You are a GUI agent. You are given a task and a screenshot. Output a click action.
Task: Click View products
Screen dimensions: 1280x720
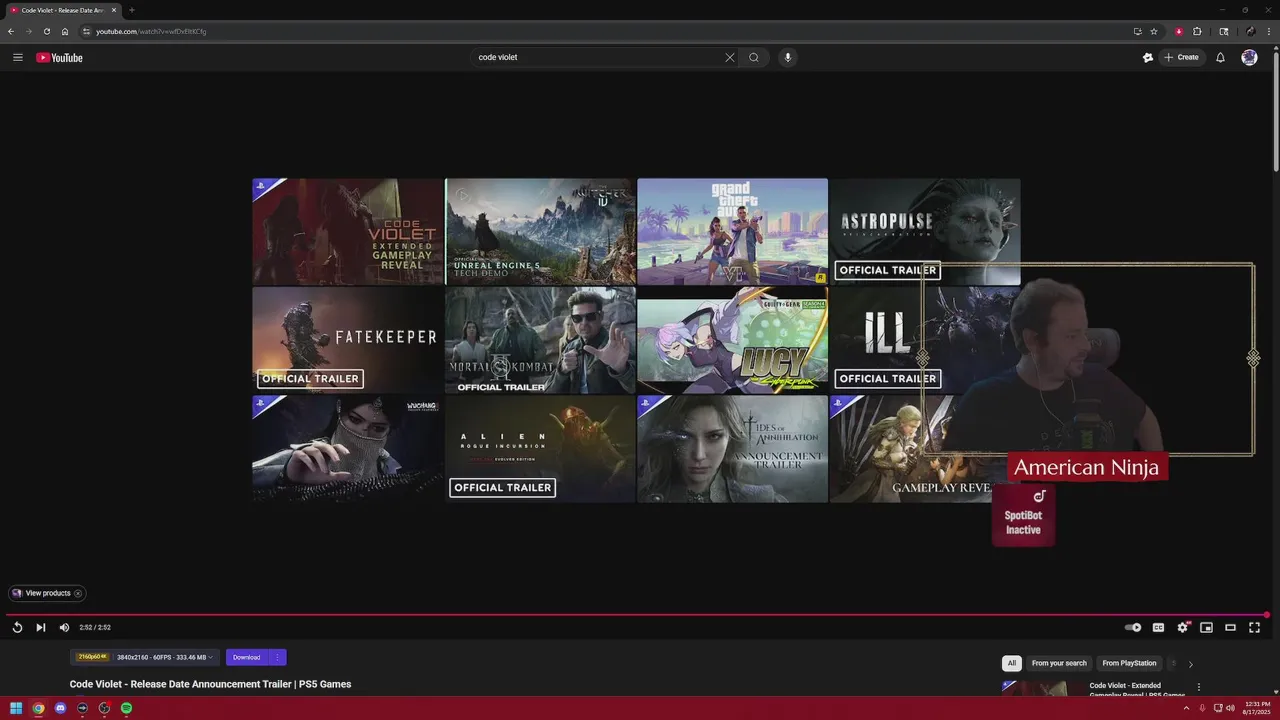47,593
